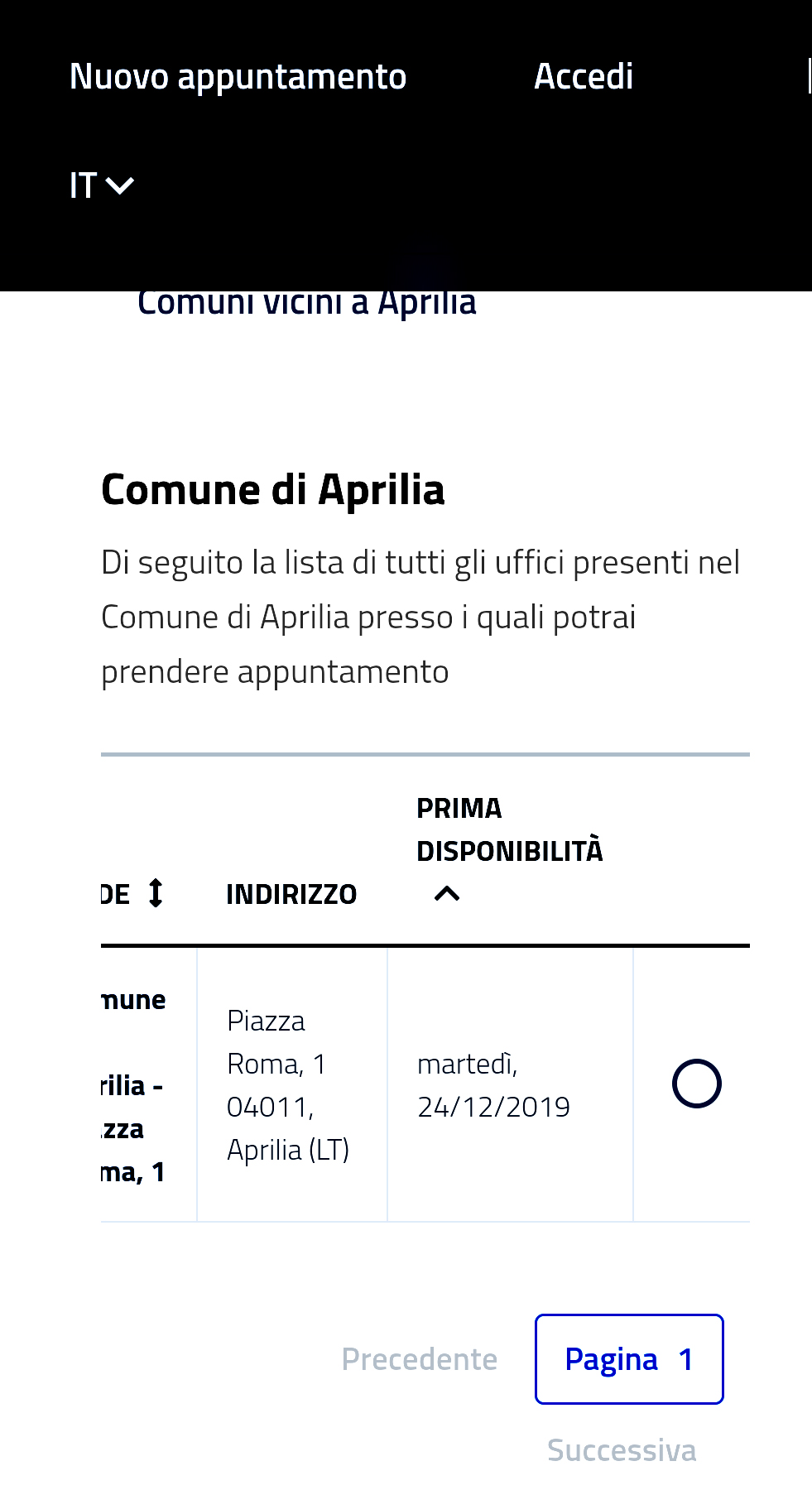The width and height of the screenshot is (812, 1490).
Task: Expand the language chevron next to IT
Action: pos(121,185)
